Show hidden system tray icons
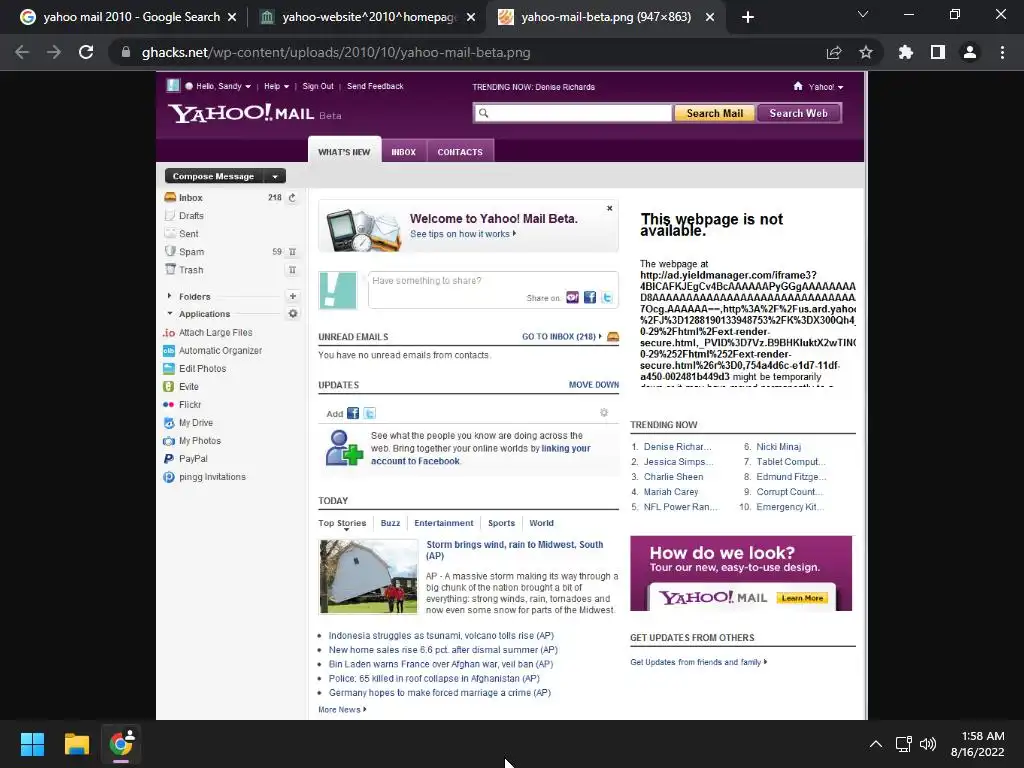1024x768 pixels. [x=876, y=744]
